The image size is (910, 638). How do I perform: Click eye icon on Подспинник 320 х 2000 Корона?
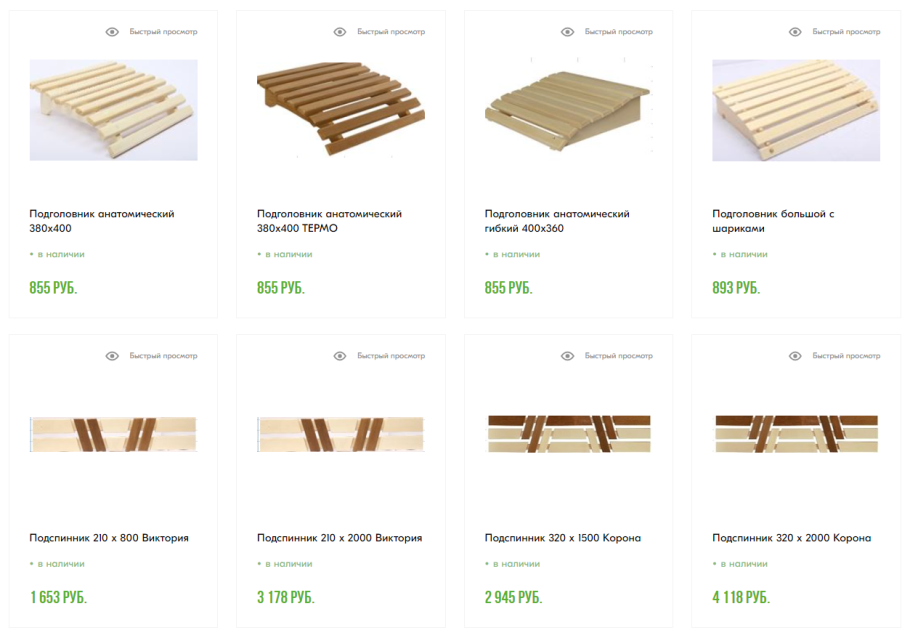pyautogui.click(x=795, y=356)
